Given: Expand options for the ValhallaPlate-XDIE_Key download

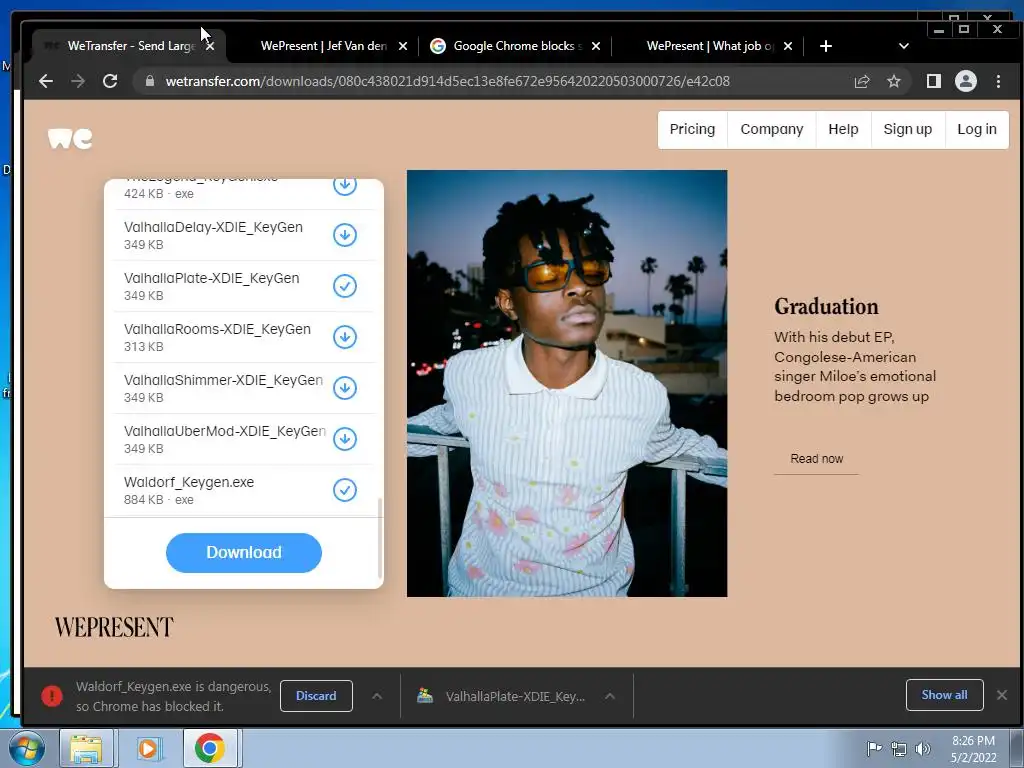Looking at the screenshot, I should (x=609, y=696).
